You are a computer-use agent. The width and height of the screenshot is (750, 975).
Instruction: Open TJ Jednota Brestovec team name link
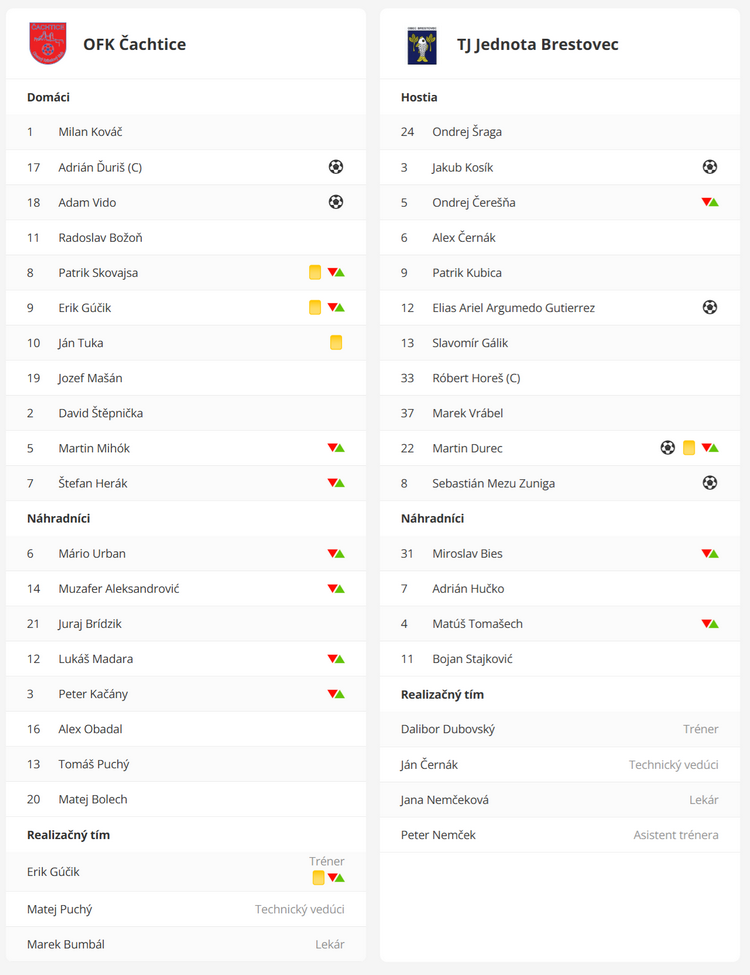pos(537,44)
